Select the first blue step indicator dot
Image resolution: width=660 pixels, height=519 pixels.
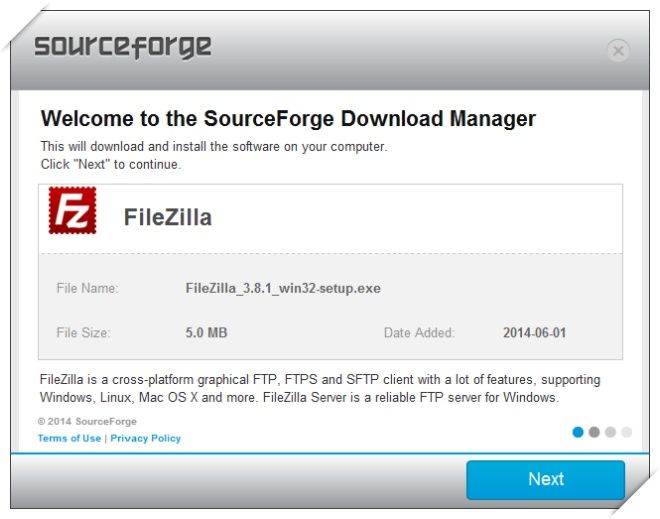578,432
